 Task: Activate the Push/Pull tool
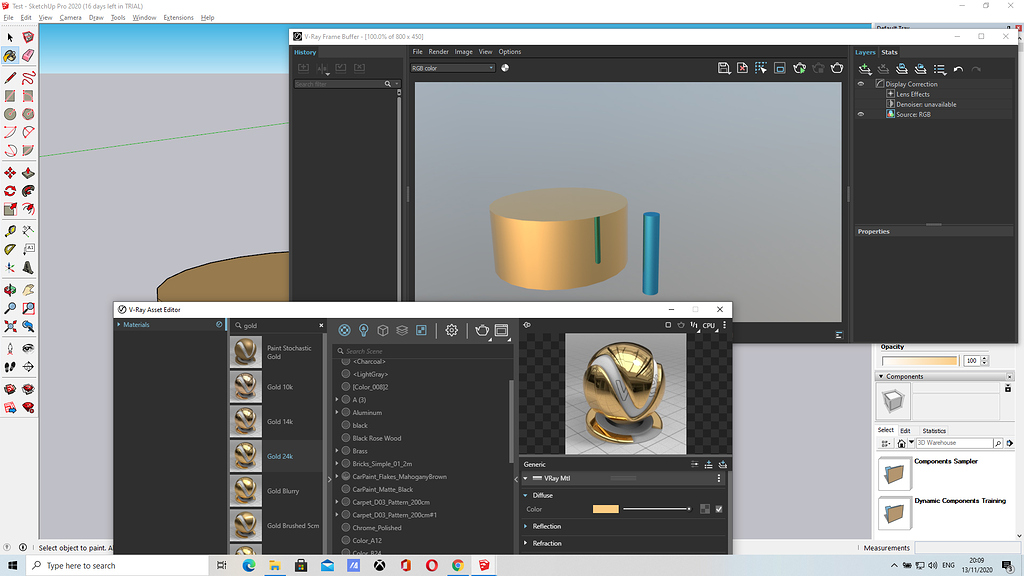click(x=28, y=173)
